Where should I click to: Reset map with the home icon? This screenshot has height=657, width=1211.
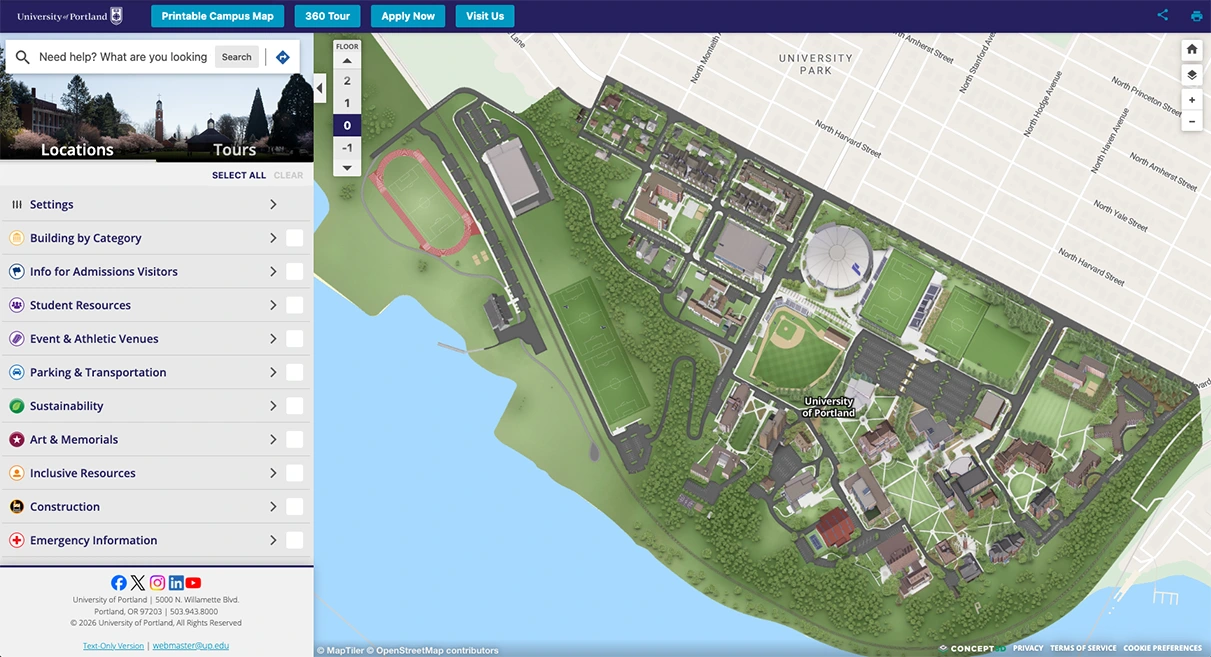[1191, 50]
